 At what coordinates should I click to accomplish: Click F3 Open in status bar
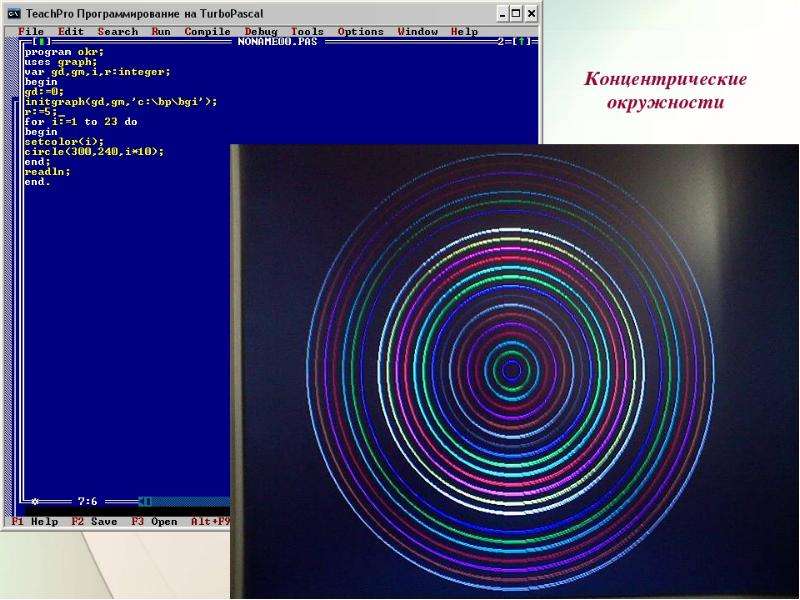(154, 522)
